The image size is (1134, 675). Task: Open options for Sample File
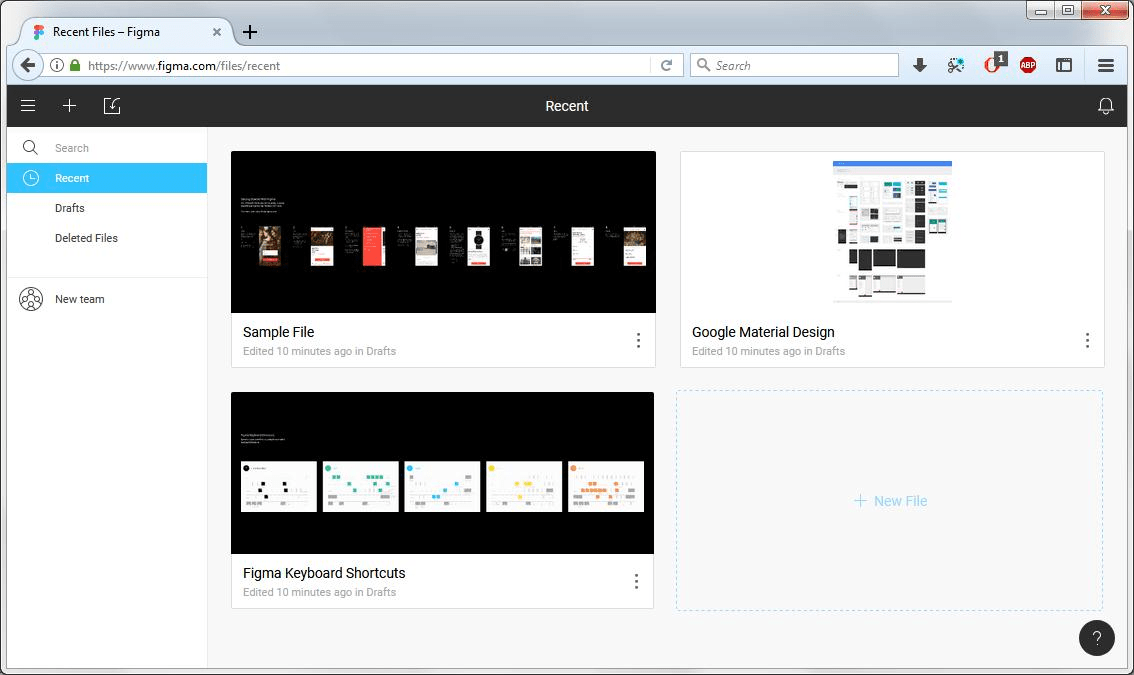[638, 341]
